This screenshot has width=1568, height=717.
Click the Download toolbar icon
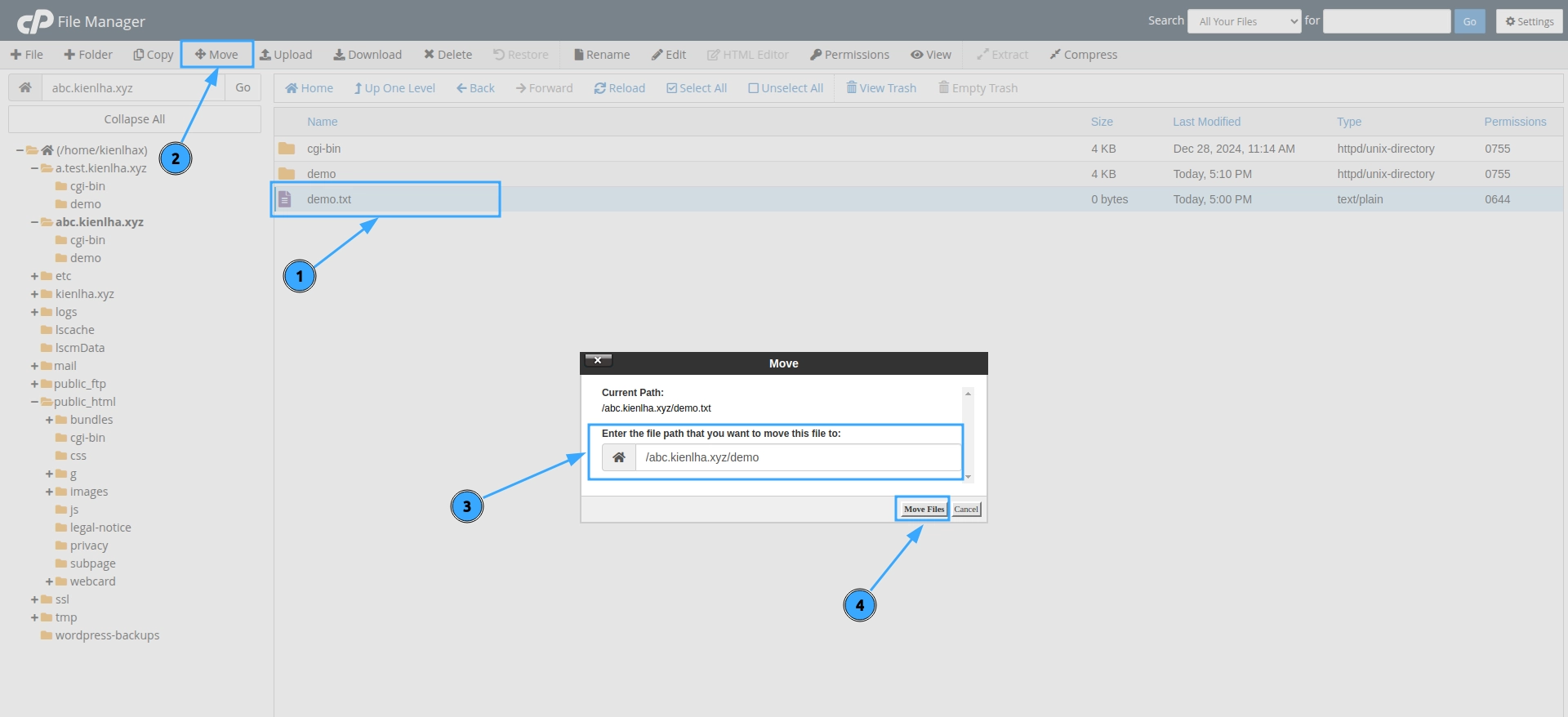(339, 55)
